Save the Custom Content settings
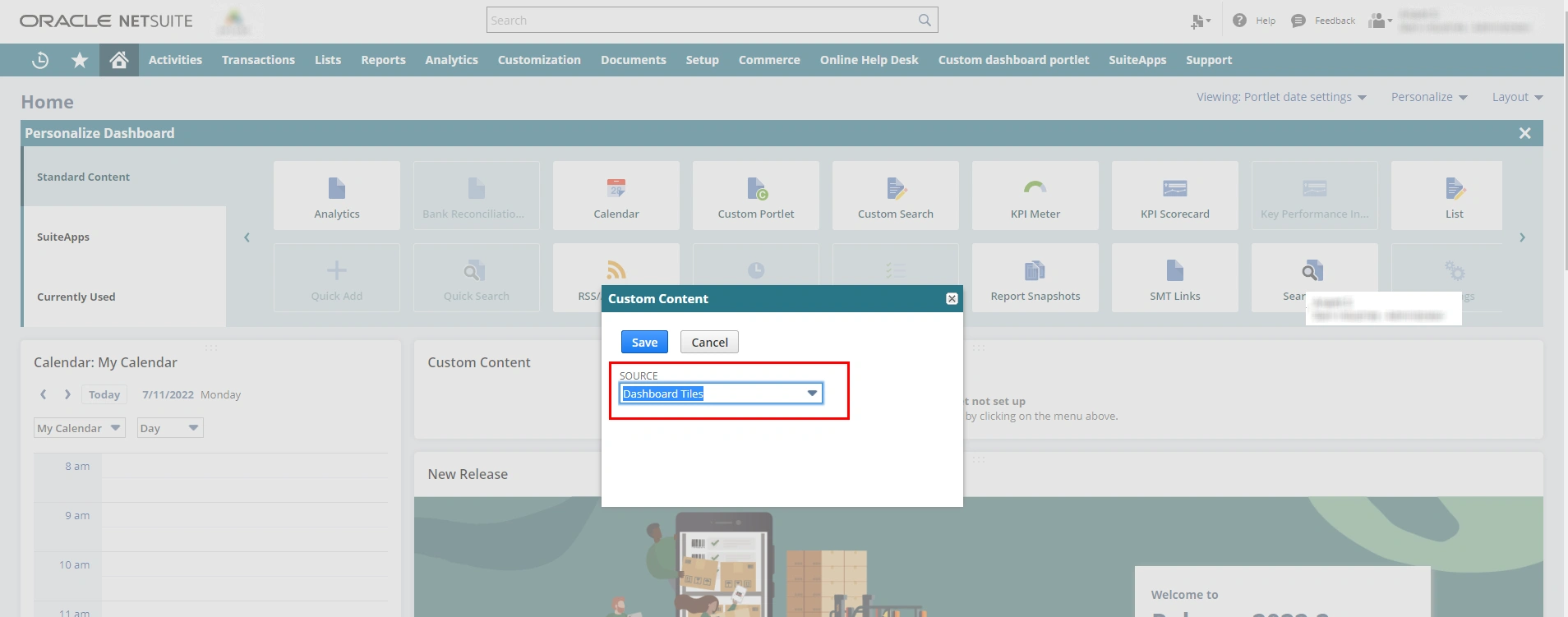 pos(644,343)
